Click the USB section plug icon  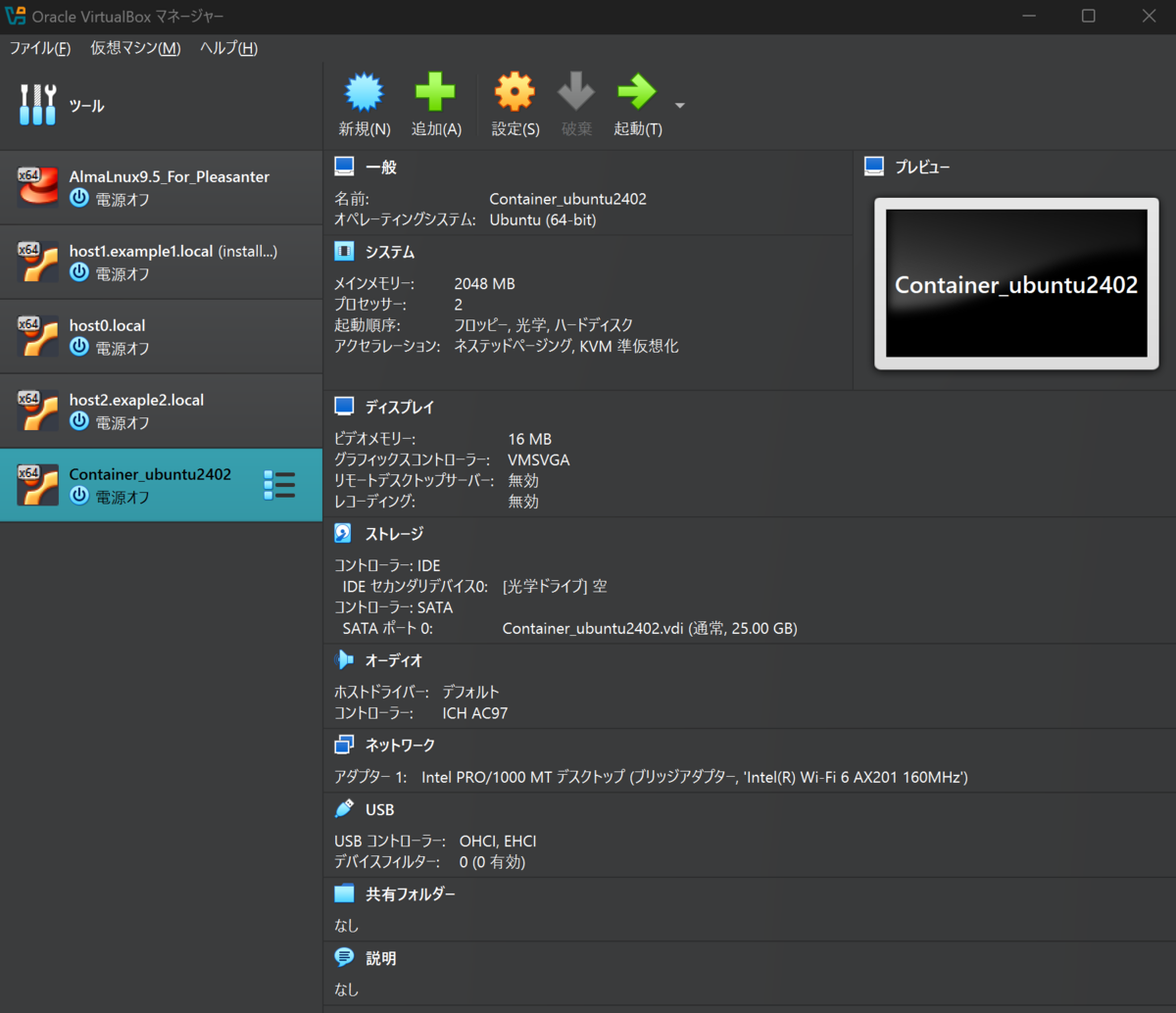tap(344, 809)
